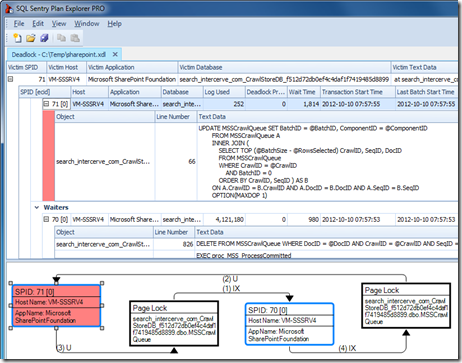Viewport: 462px width, 363px height.
Task: Collapse the Waiters section chevron
Action: (37, 207)
